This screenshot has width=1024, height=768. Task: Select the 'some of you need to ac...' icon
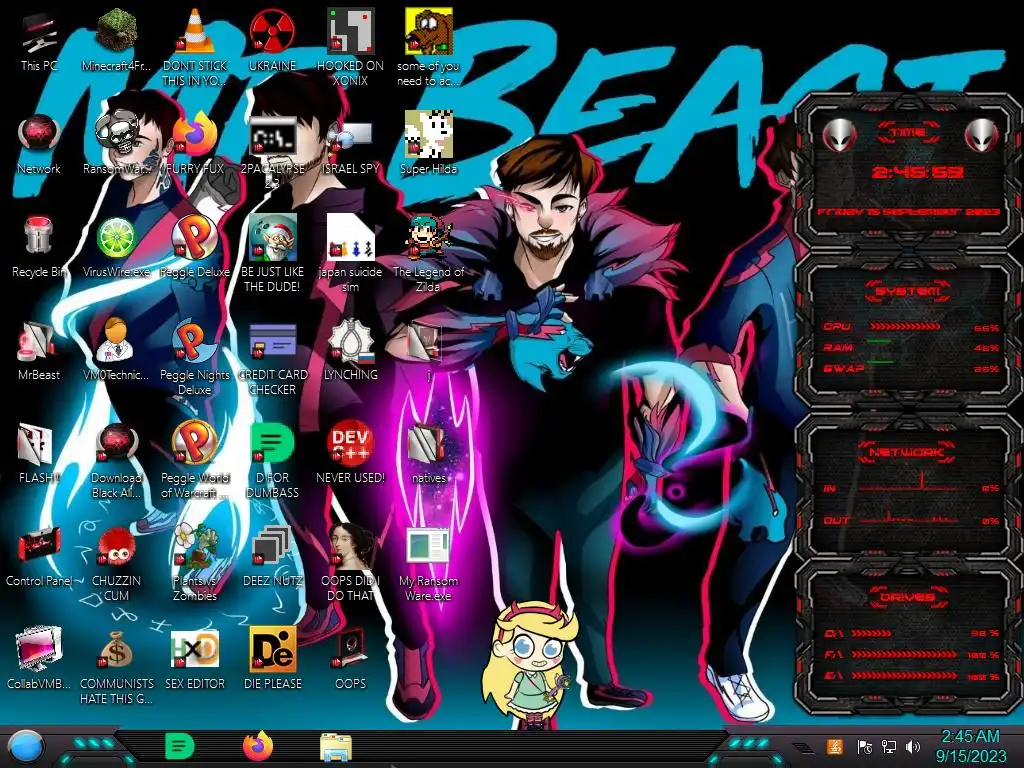(428, 31)
